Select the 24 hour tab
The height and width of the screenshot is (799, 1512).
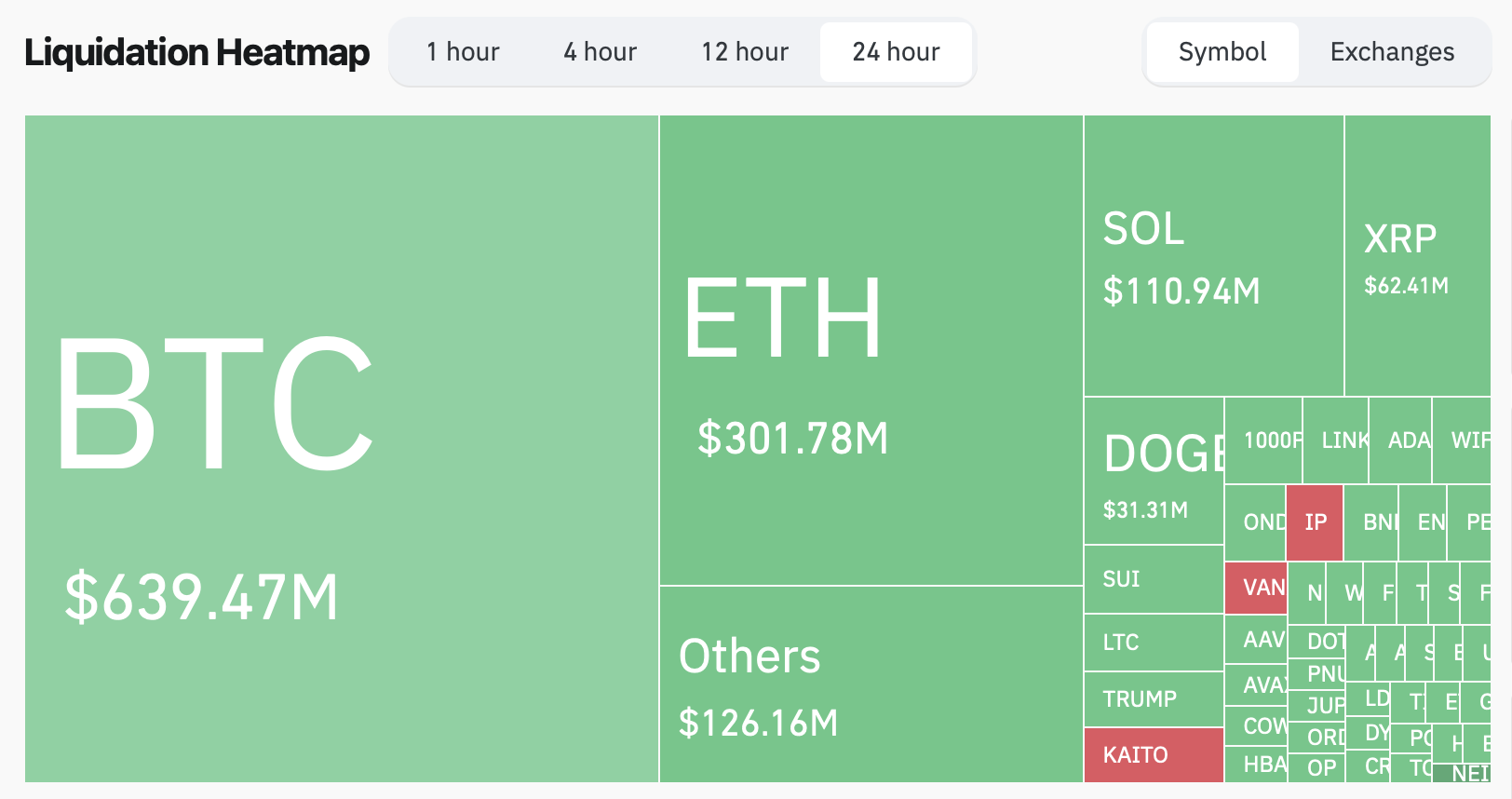pyautogui.click(x=897, y=52)
